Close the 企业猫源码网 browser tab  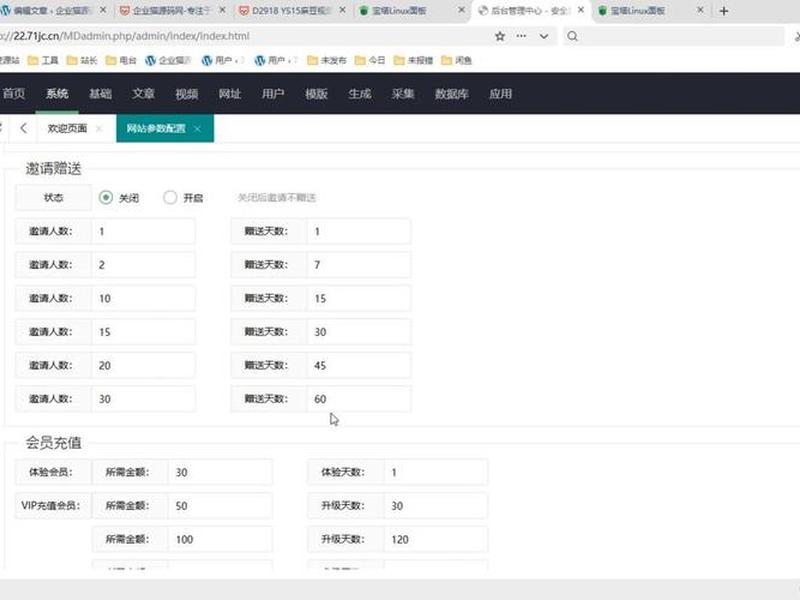(222, 10)
